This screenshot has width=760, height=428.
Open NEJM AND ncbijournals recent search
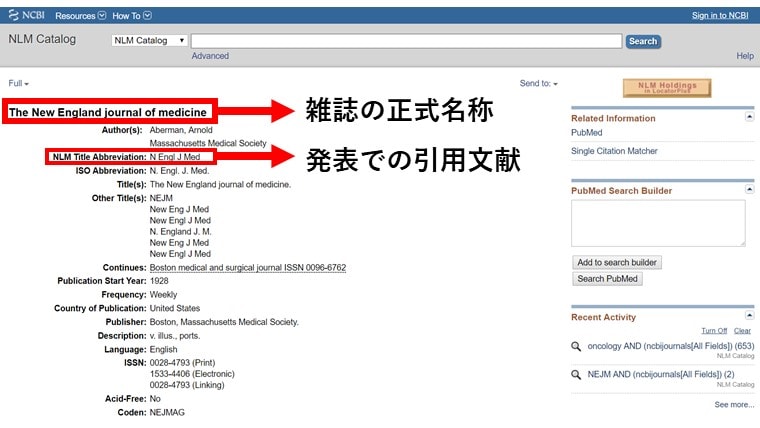coord(661,374)
